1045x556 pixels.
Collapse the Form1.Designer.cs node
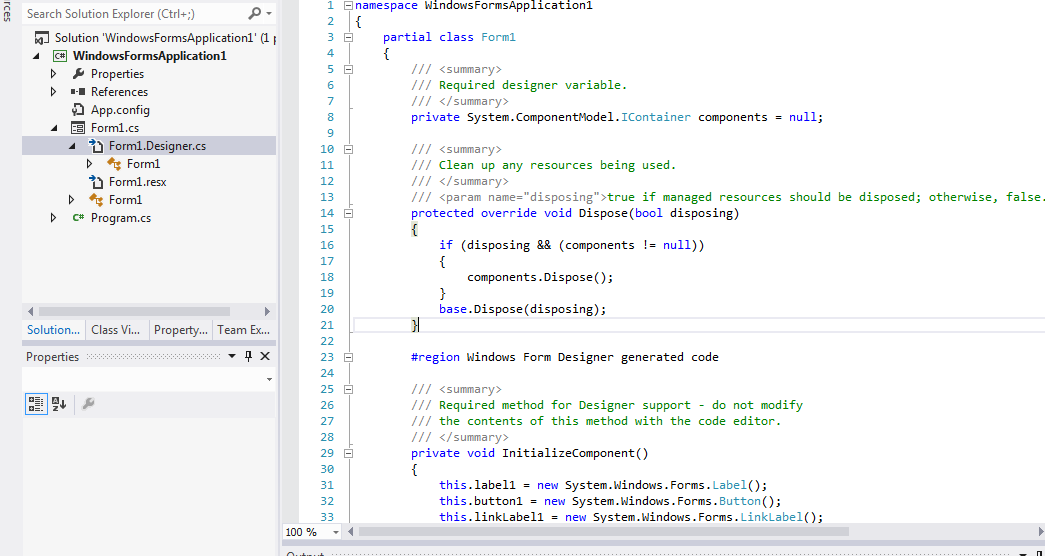click(x=72, y=146)
